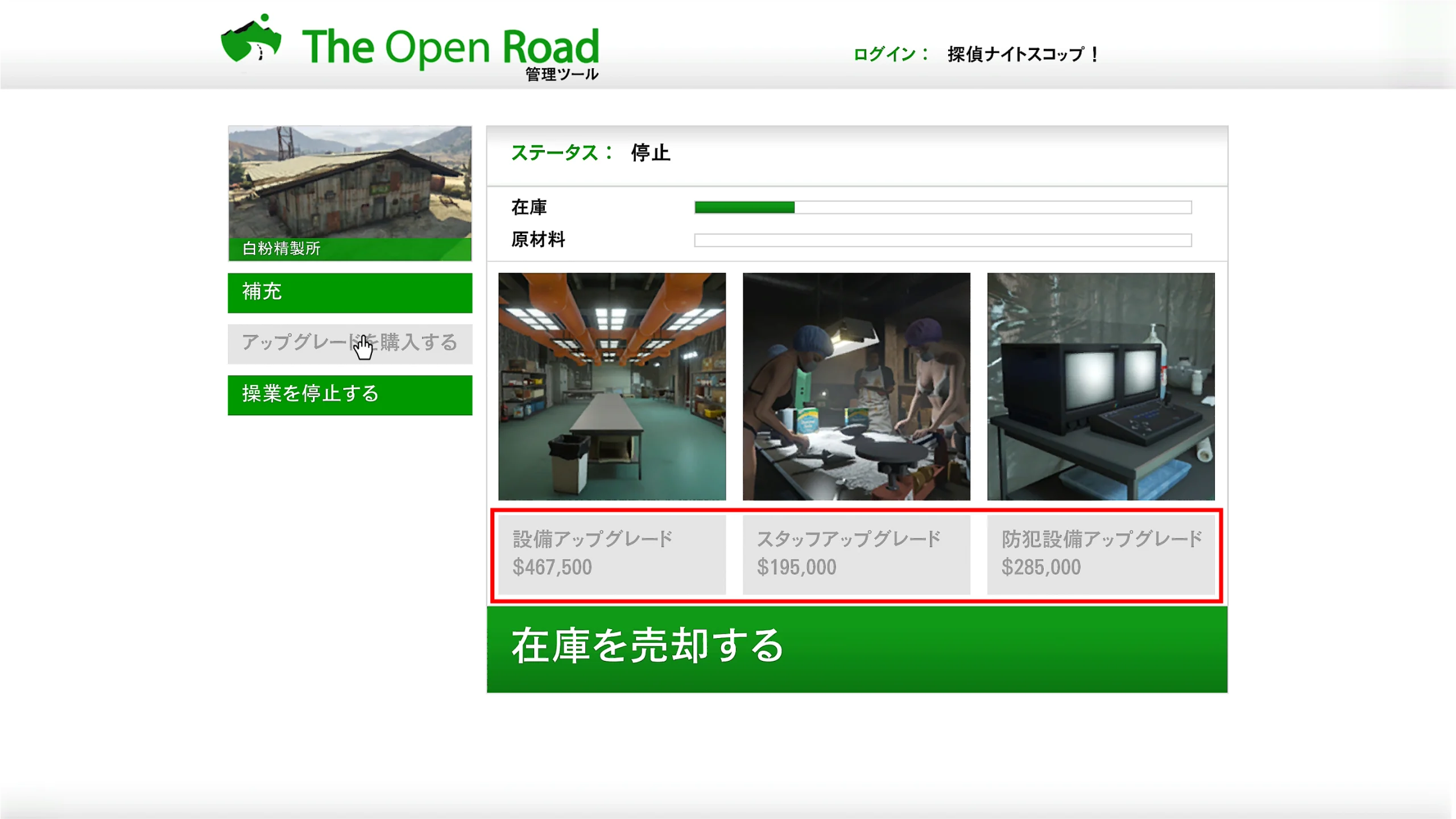Select 設備アップグレード $467,500 option
The height and width of the screenshot is (819, 1456).
click(x=612, y=554)
